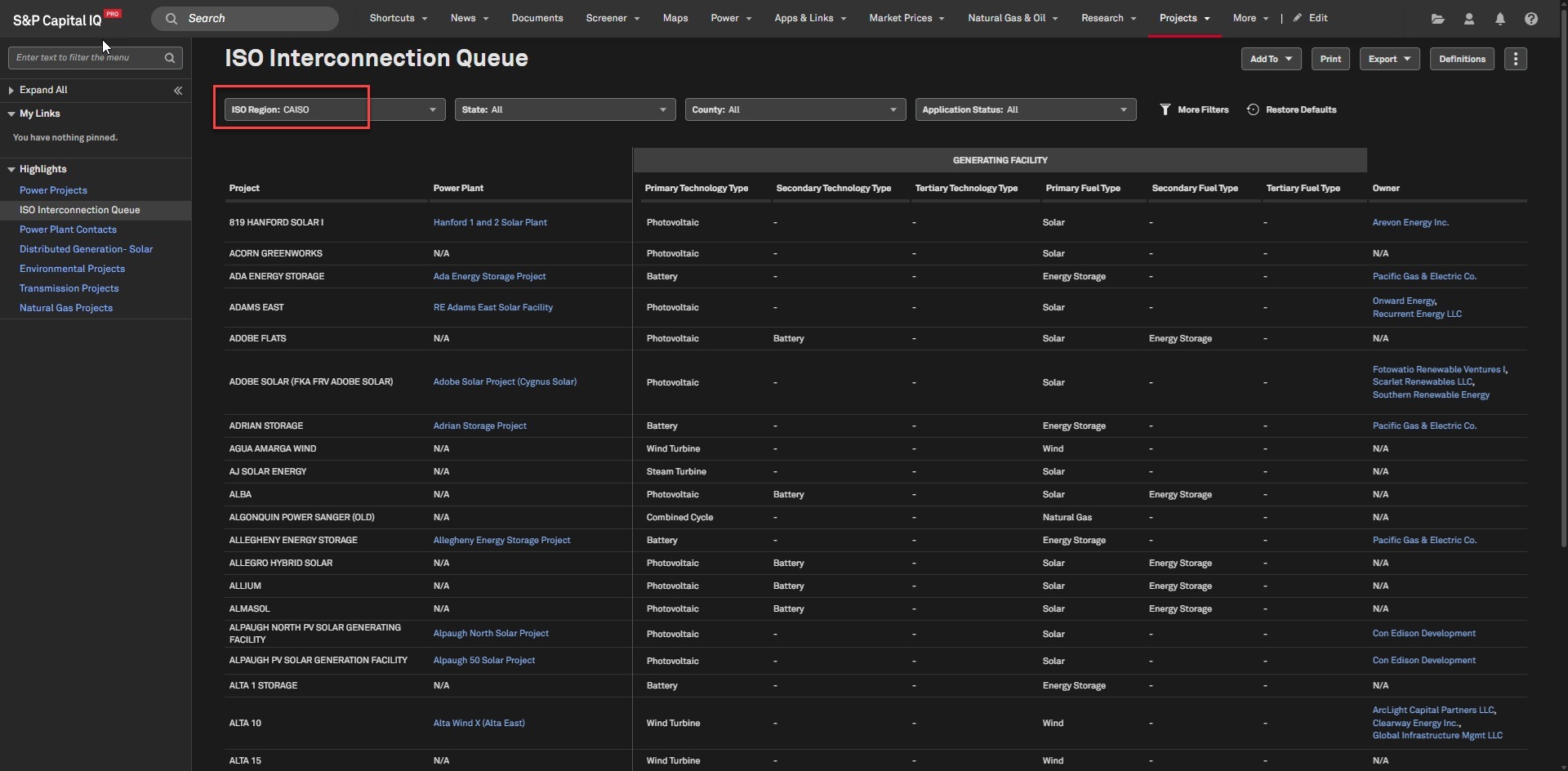
Task: Click the More Filters funnel icon
Action: coord(1165,109)
